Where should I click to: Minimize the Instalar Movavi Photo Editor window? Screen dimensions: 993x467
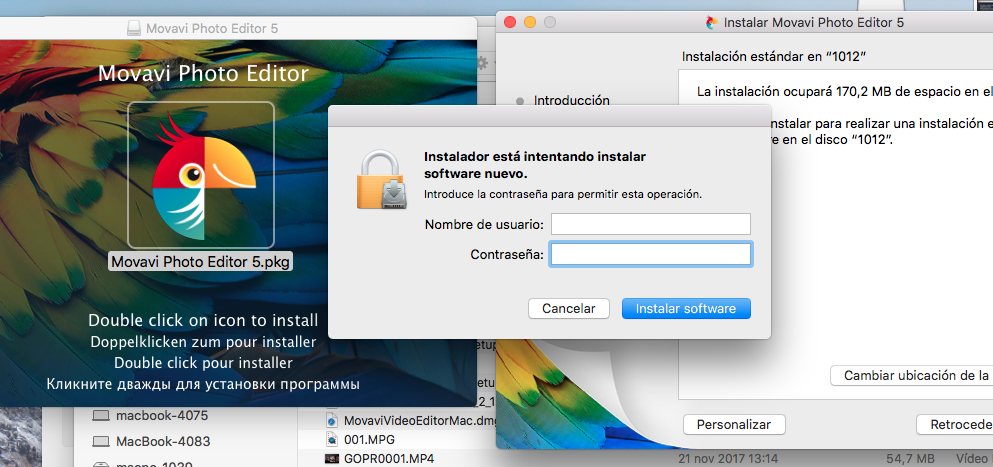(530, 23)
